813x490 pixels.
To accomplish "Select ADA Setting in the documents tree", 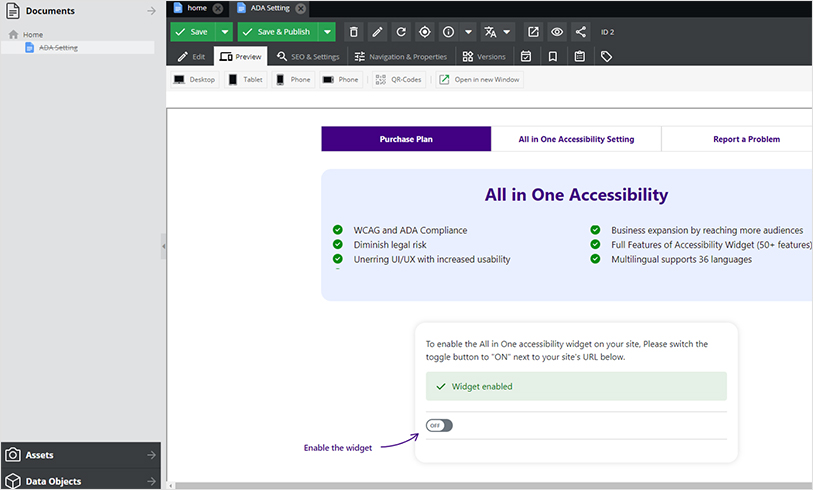I will [58, 48].
